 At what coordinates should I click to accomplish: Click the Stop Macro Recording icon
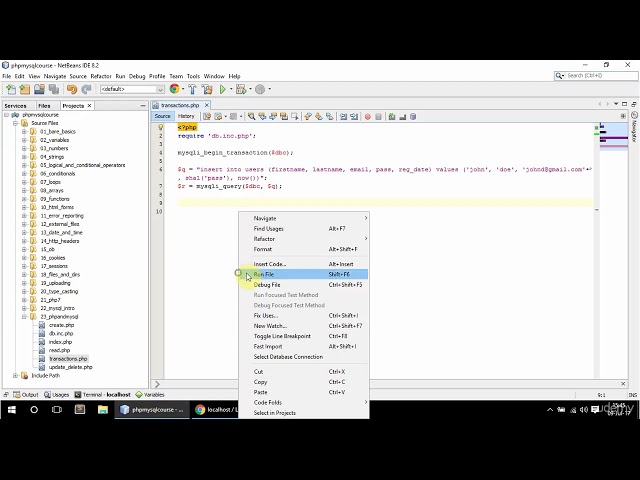(378, 117)
